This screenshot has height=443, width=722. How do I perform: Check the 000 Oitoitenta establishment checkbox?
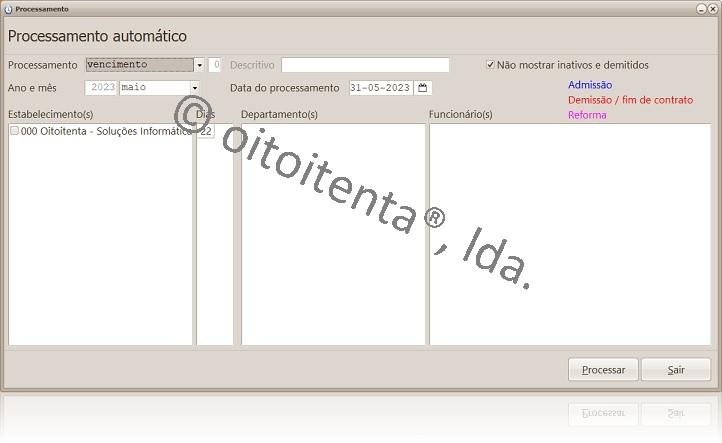14,131
